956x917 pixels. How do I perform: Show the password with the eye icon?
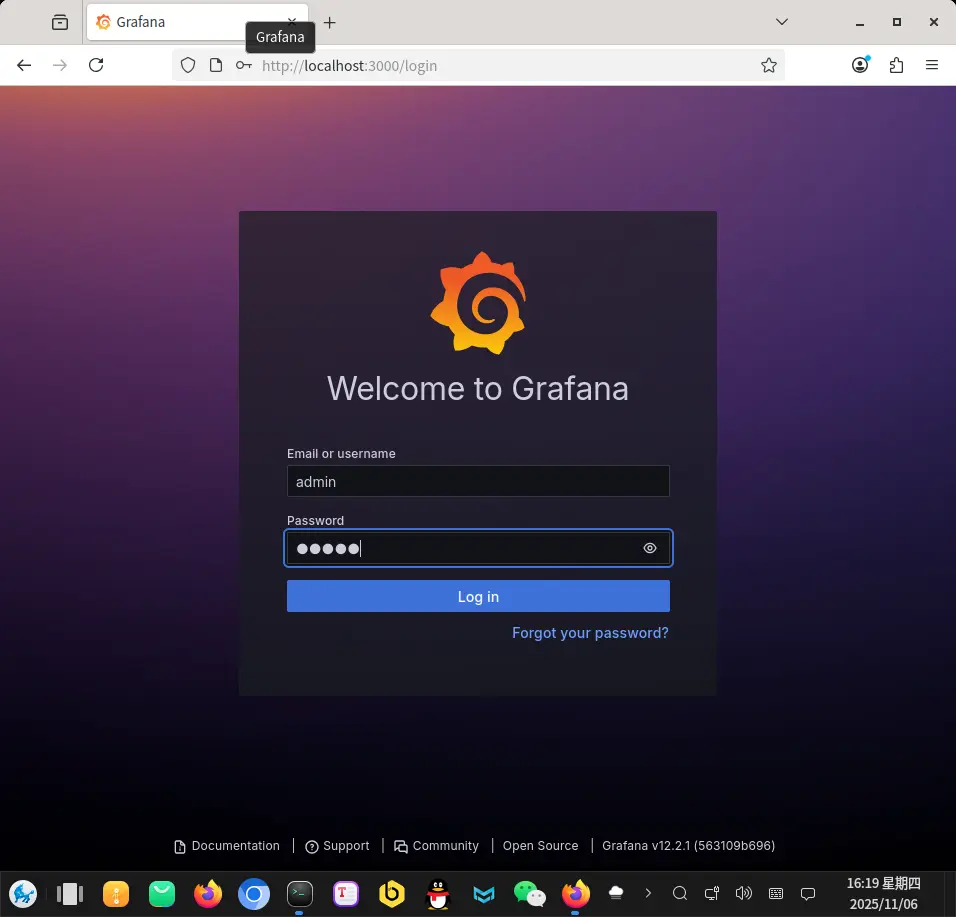650,548
